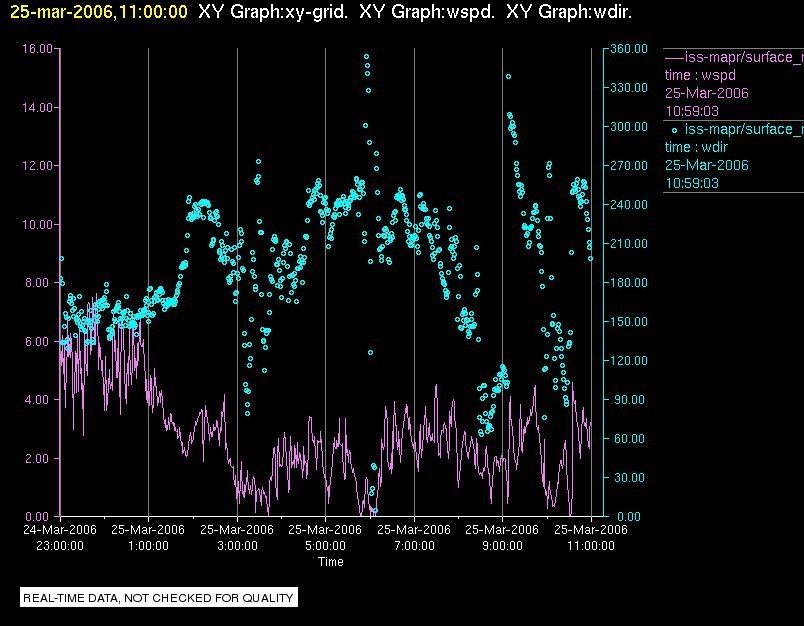Click the cyan wdir circle marker in legend
Viewport: 804px width, 626px height.
(x=675, y=130)
